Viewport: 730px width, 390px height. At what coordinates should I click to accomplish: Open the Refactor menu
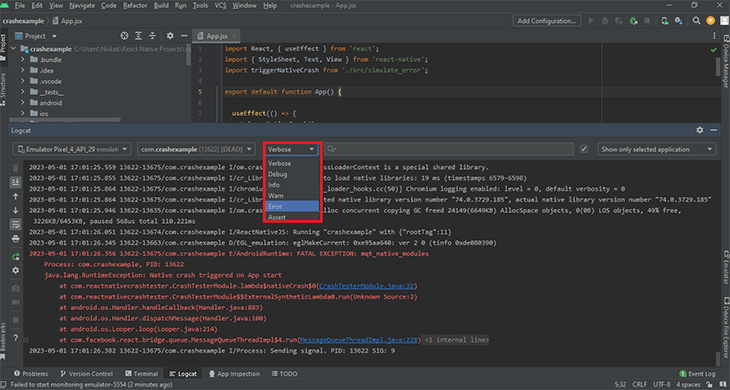135,6
